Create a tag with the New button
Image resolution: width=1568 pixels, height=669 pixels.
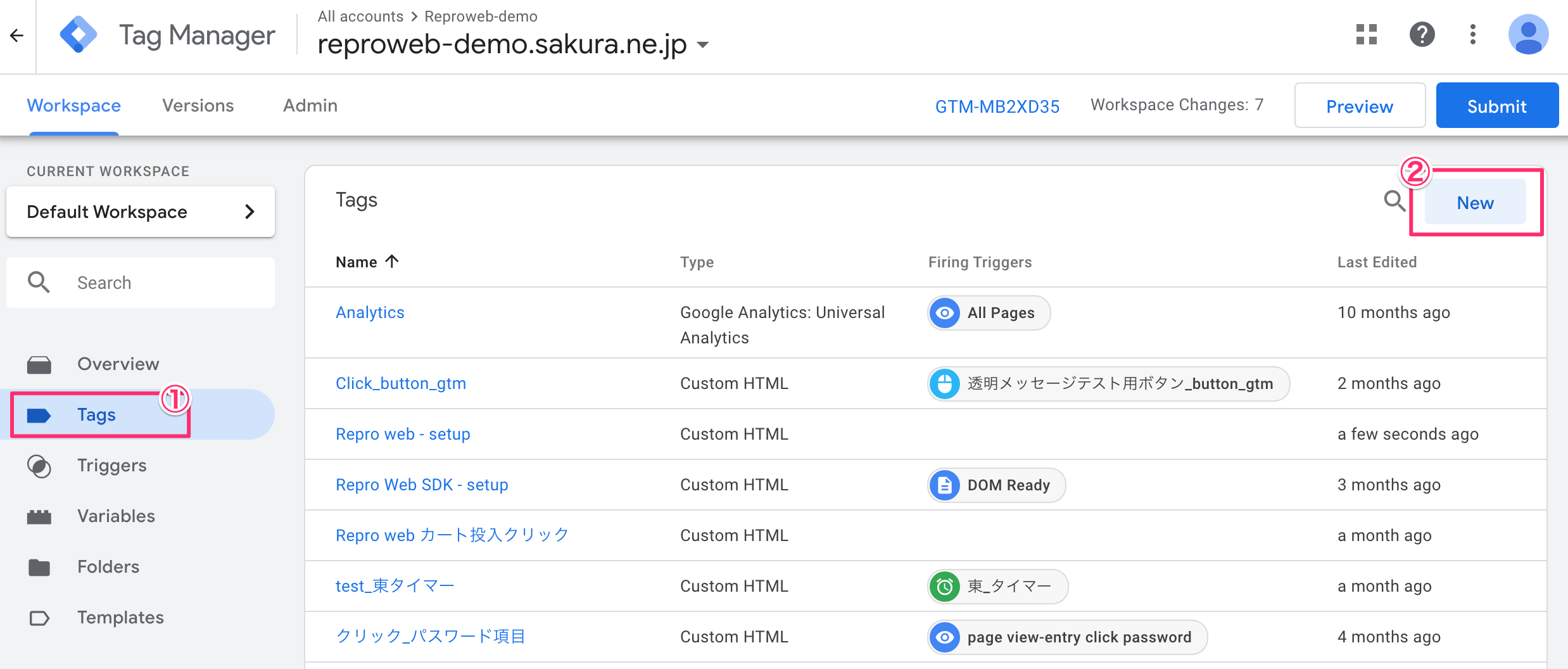click(x=1475, y=203)
